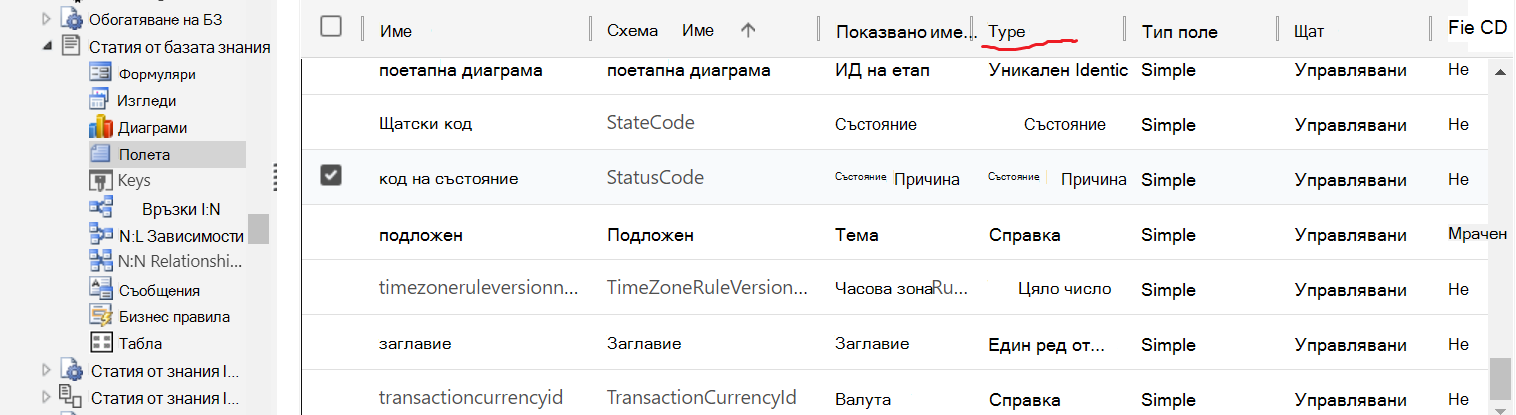Click the Табла dashboard icon
1516x415 pixels.
click(x=100, y=342)
